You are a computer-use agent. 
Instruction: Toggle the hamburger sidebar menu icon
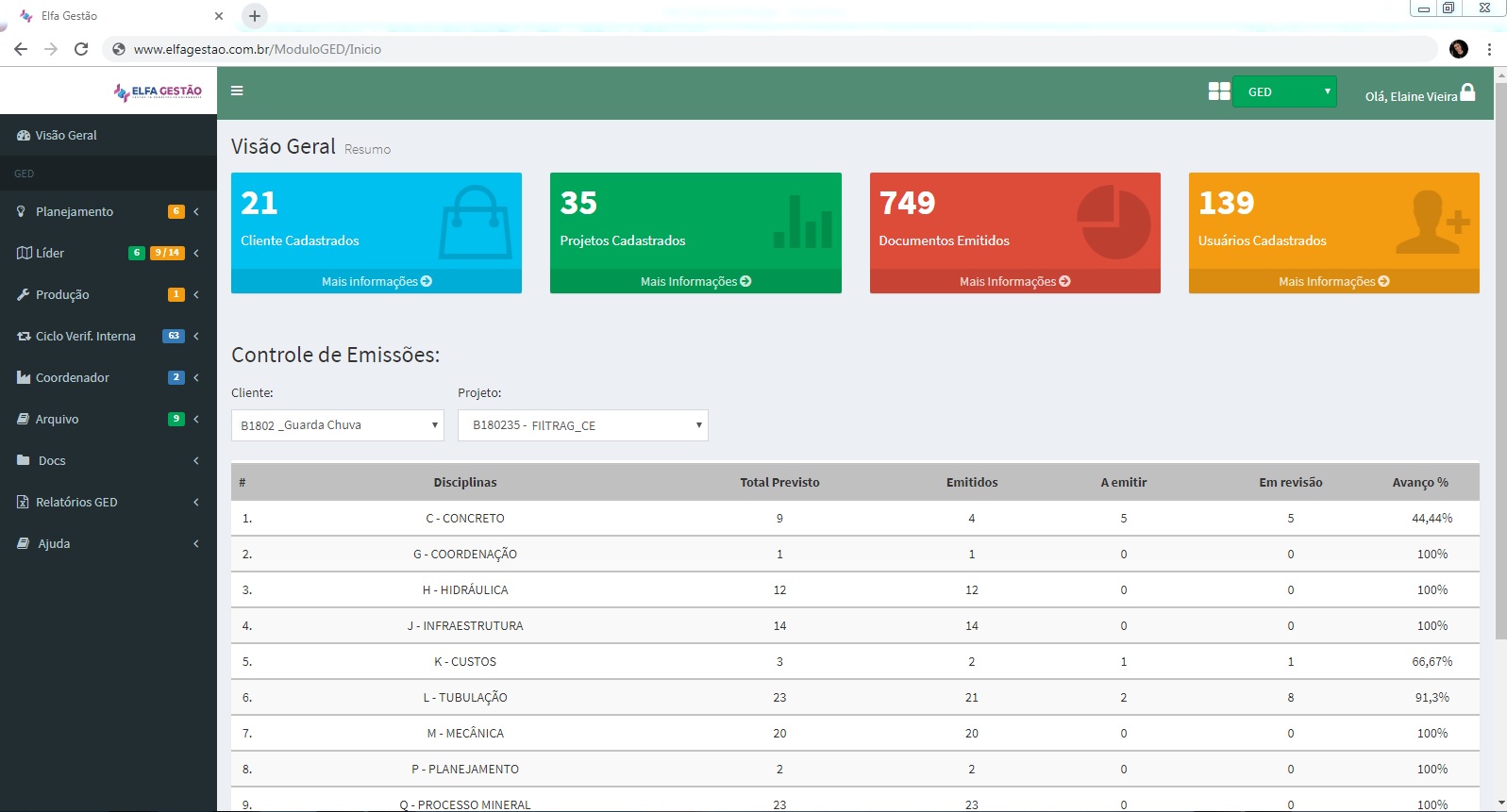237,91
